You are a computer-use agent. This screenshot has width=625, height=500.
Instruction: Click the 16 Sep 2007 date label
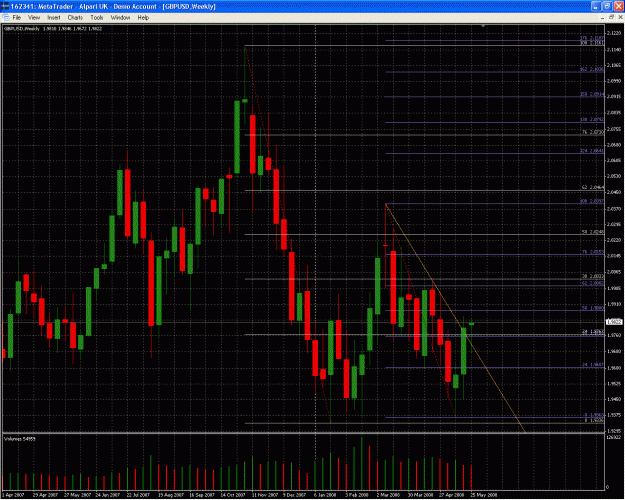[x=202, y=495]
